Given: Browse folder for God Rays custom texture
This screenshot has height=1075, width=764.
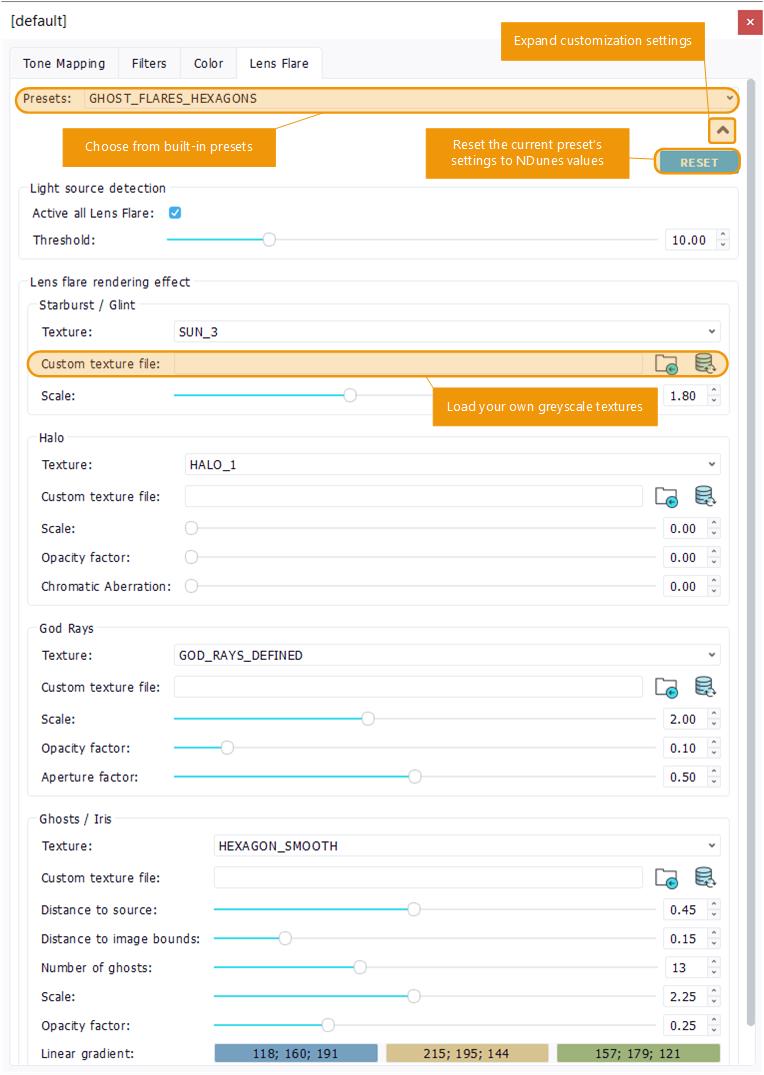Looking at the screenshot, I should (666, 687).
